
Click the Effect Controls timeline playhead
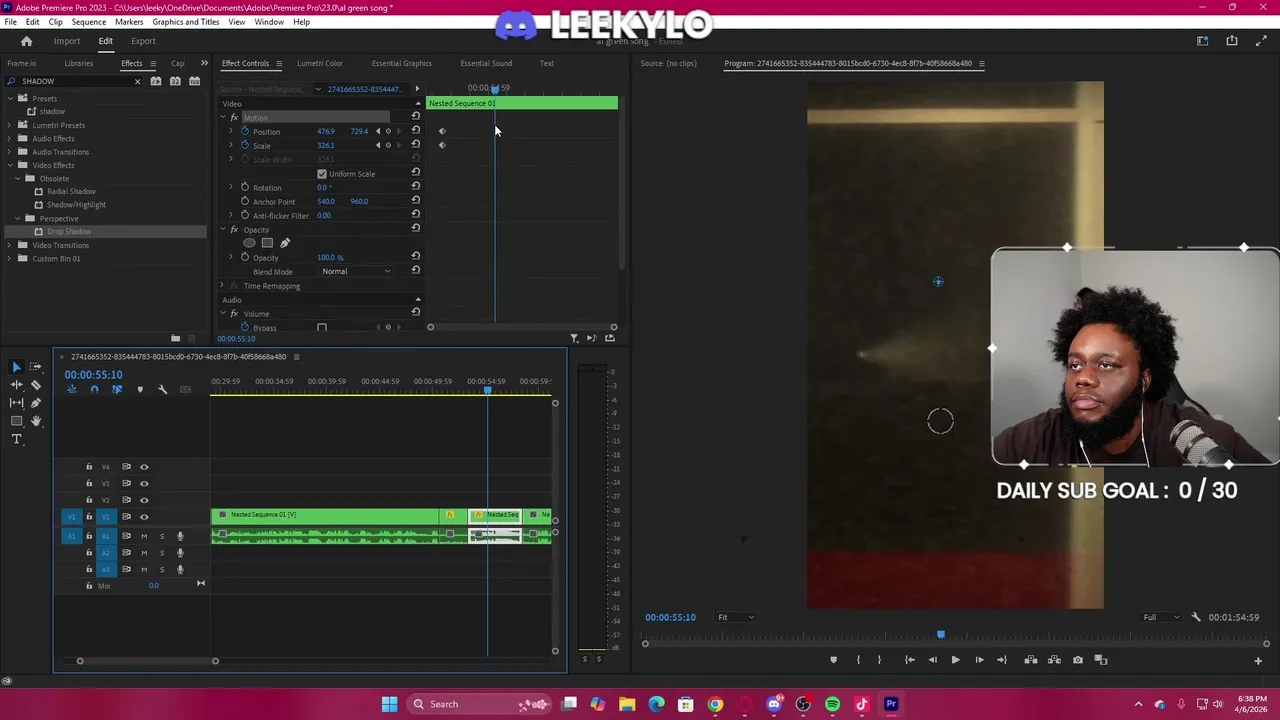[494, 88]
